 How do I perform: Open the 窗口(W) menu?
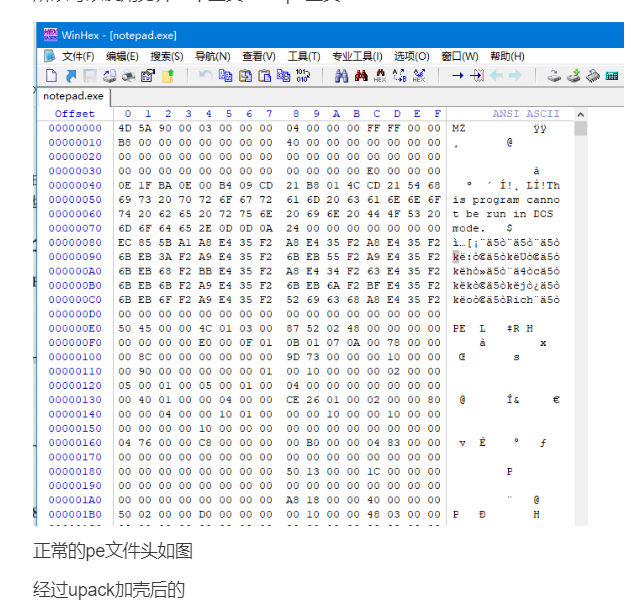tap(459, 56)
